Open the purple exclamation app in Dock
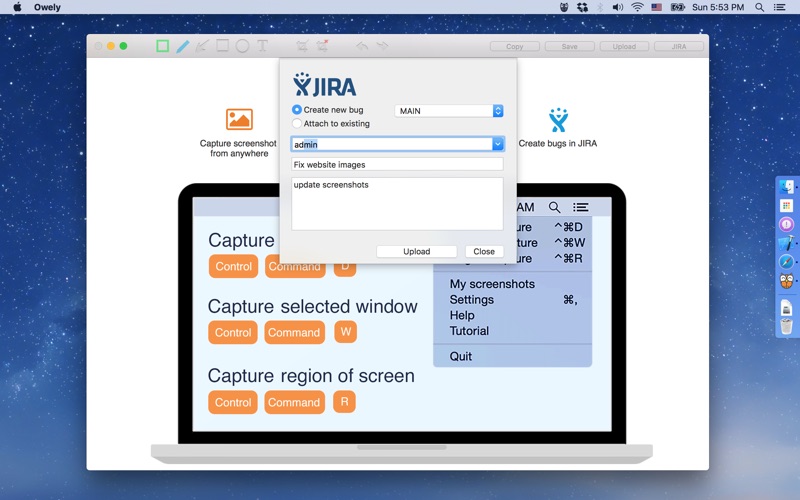This screenshot has height=500, width=800. (x=786, y=224)
